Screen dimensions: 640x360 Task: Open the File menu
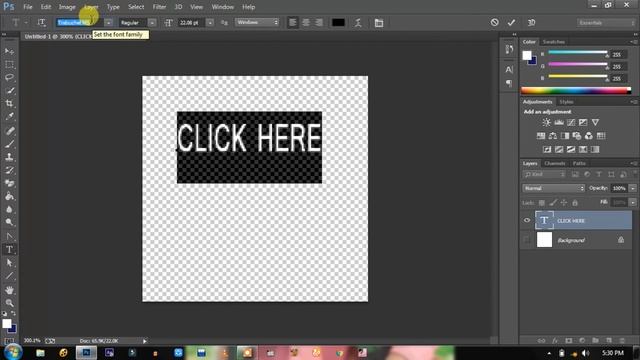28,7
